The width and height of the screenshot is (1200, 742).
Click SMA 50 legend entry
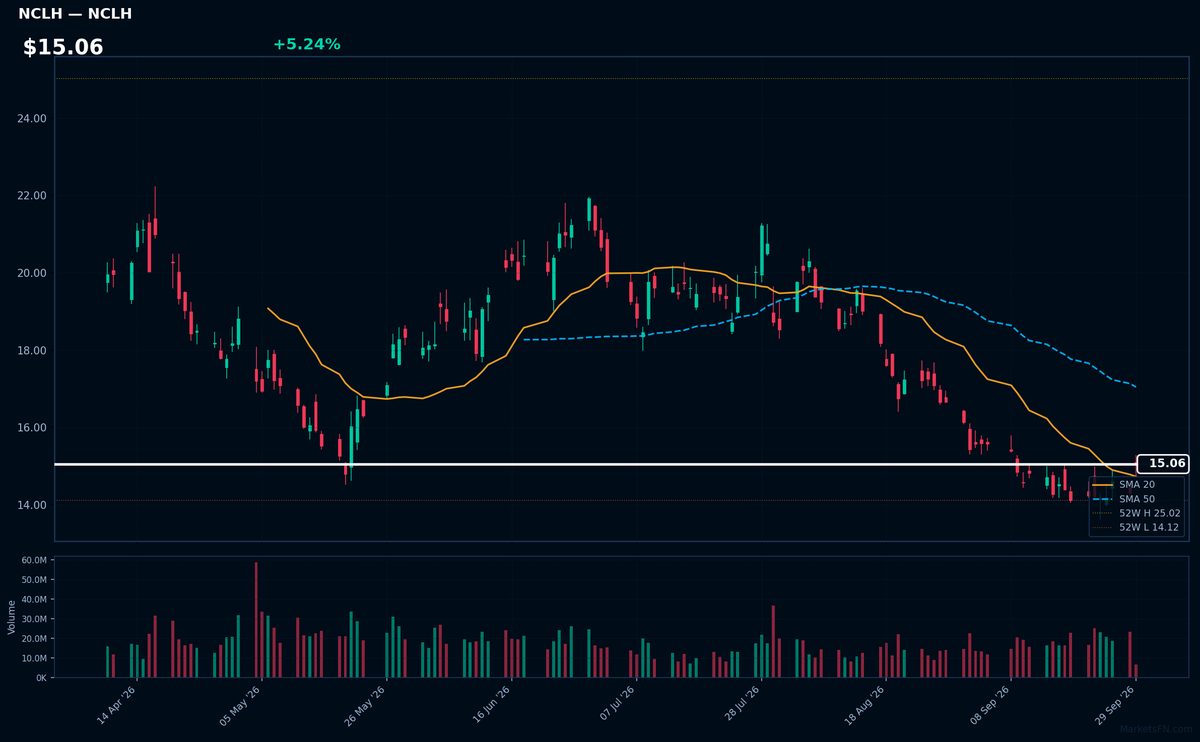[1137, 498]
